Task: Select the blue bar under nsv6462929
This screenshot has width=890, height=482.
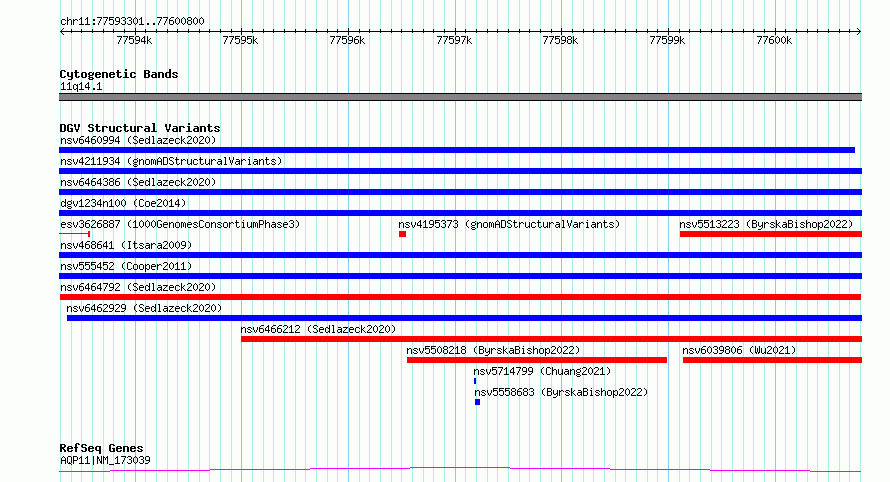Action: click(464, 318)
